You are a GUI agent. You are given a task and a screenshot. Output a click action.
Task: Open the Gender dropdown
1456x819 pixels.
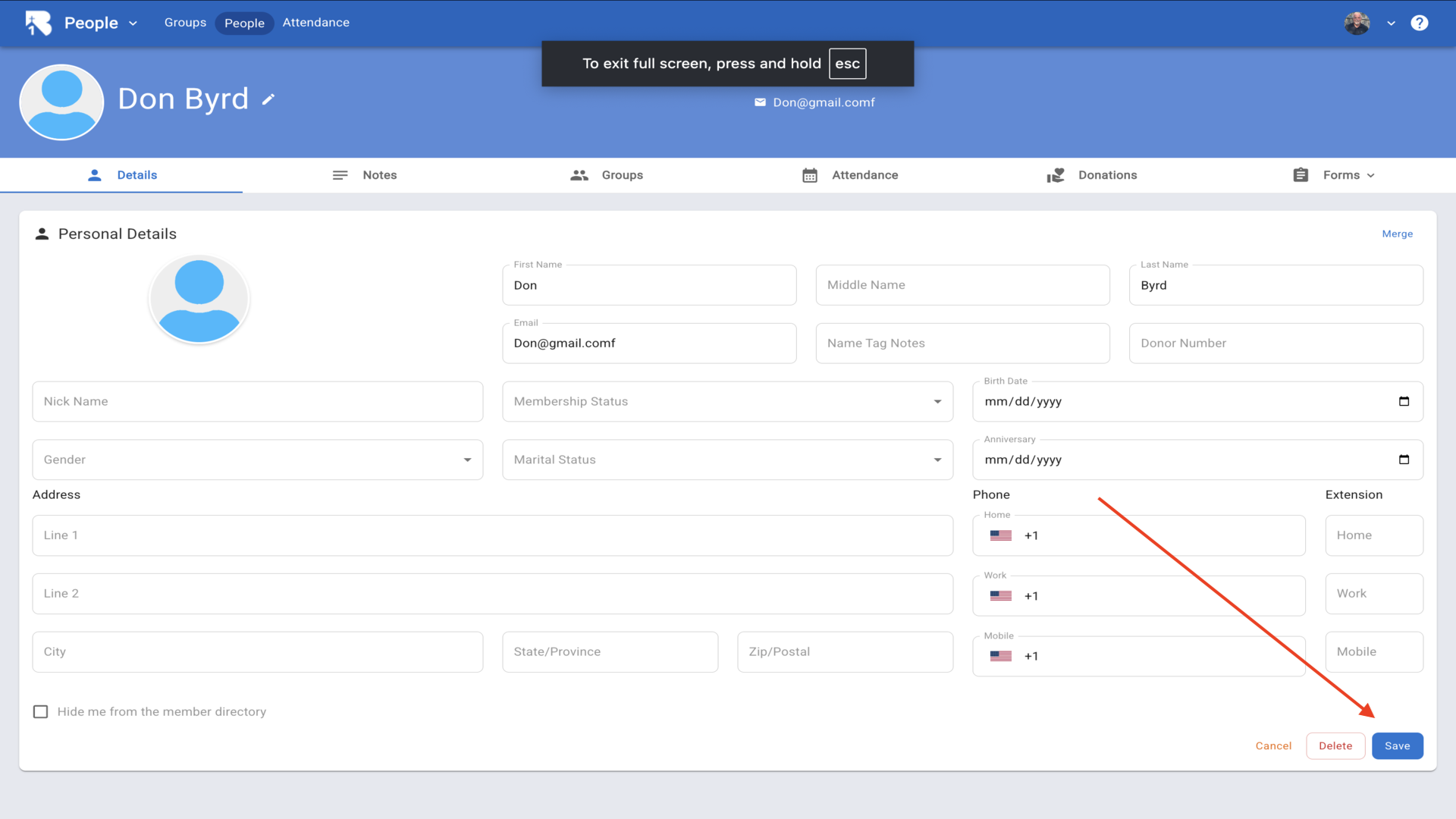point(467,460)
